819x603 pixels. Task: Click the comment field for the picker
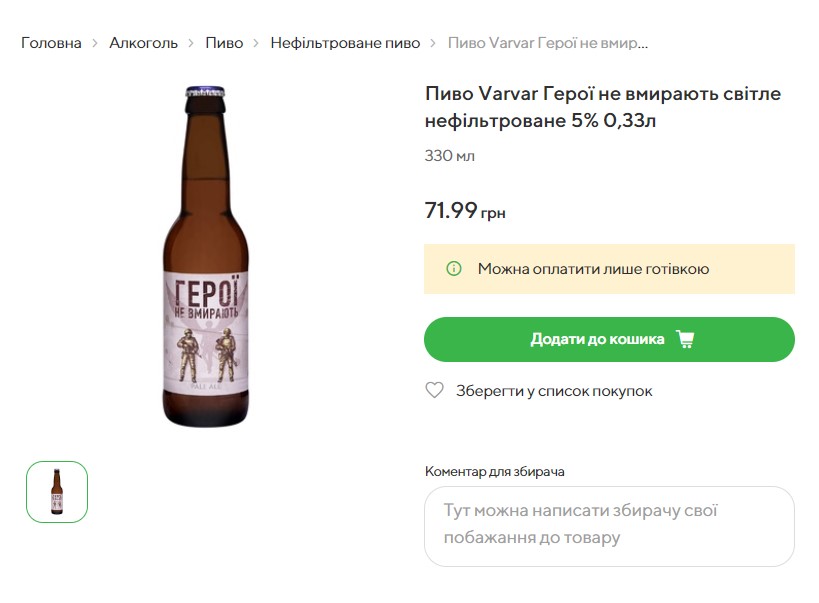pyautogui.click(x=609, y=527)
